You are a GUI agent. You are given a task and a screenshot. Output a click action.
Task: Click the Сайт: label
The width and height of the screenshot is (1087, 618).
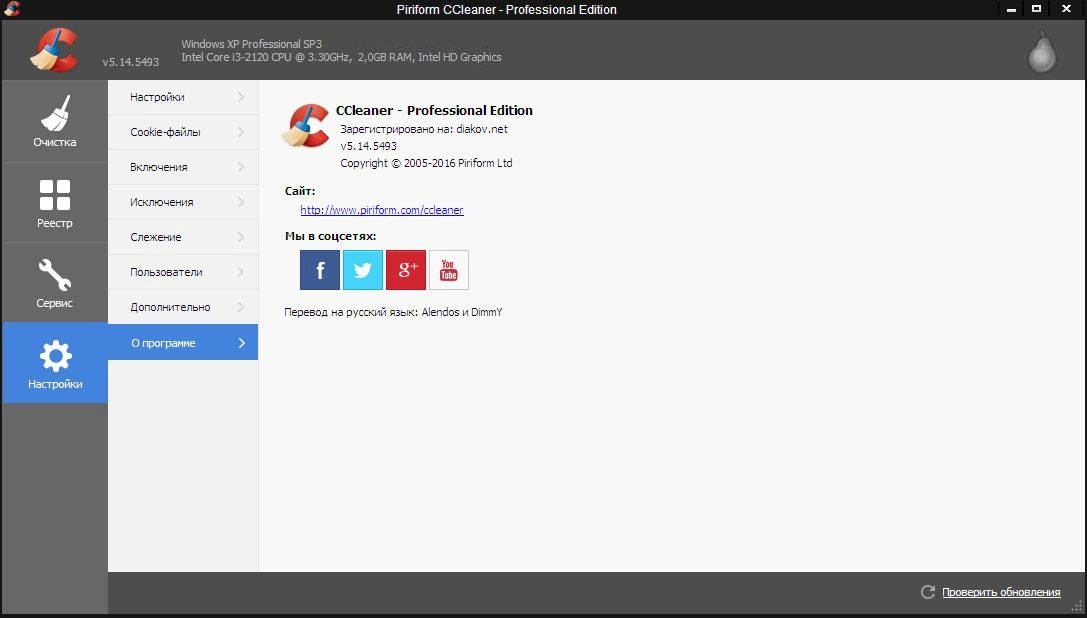pyautogui.click(x=300, y=191)
